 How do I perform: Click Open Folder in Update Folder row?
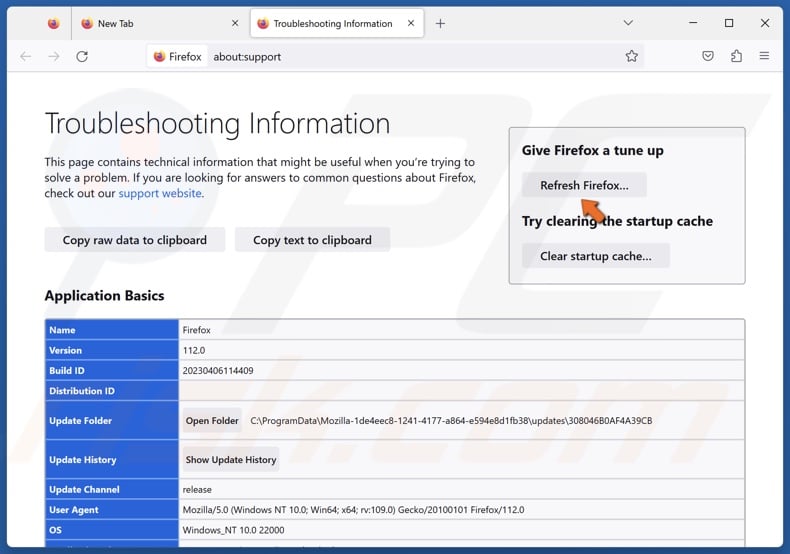[212, 421]
